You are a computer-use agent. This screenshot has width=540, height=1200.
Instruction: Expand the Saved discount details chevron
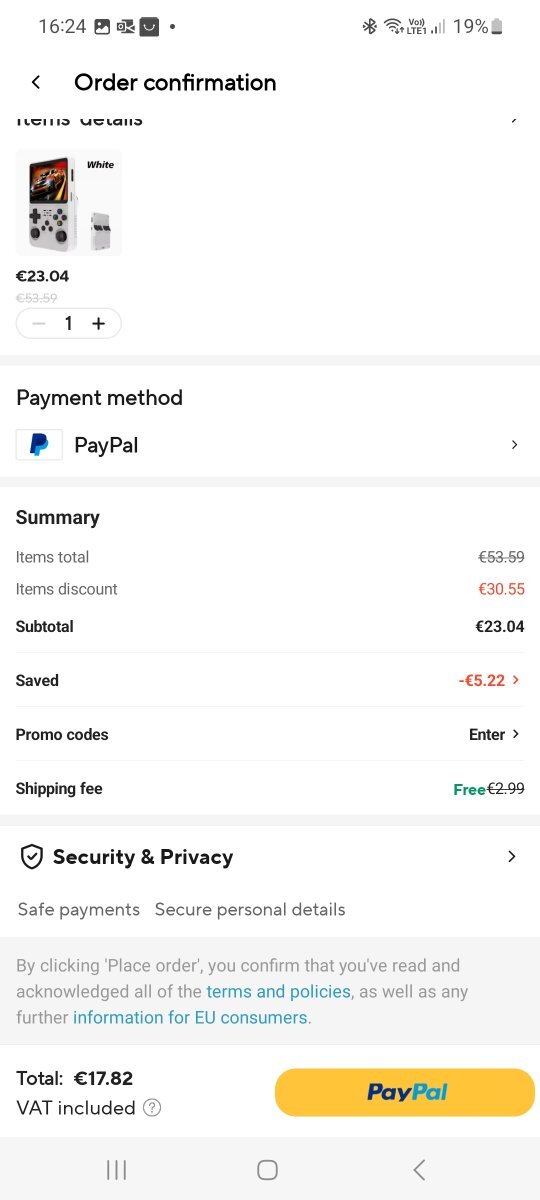pyautogui.click(x=516, y=680)
